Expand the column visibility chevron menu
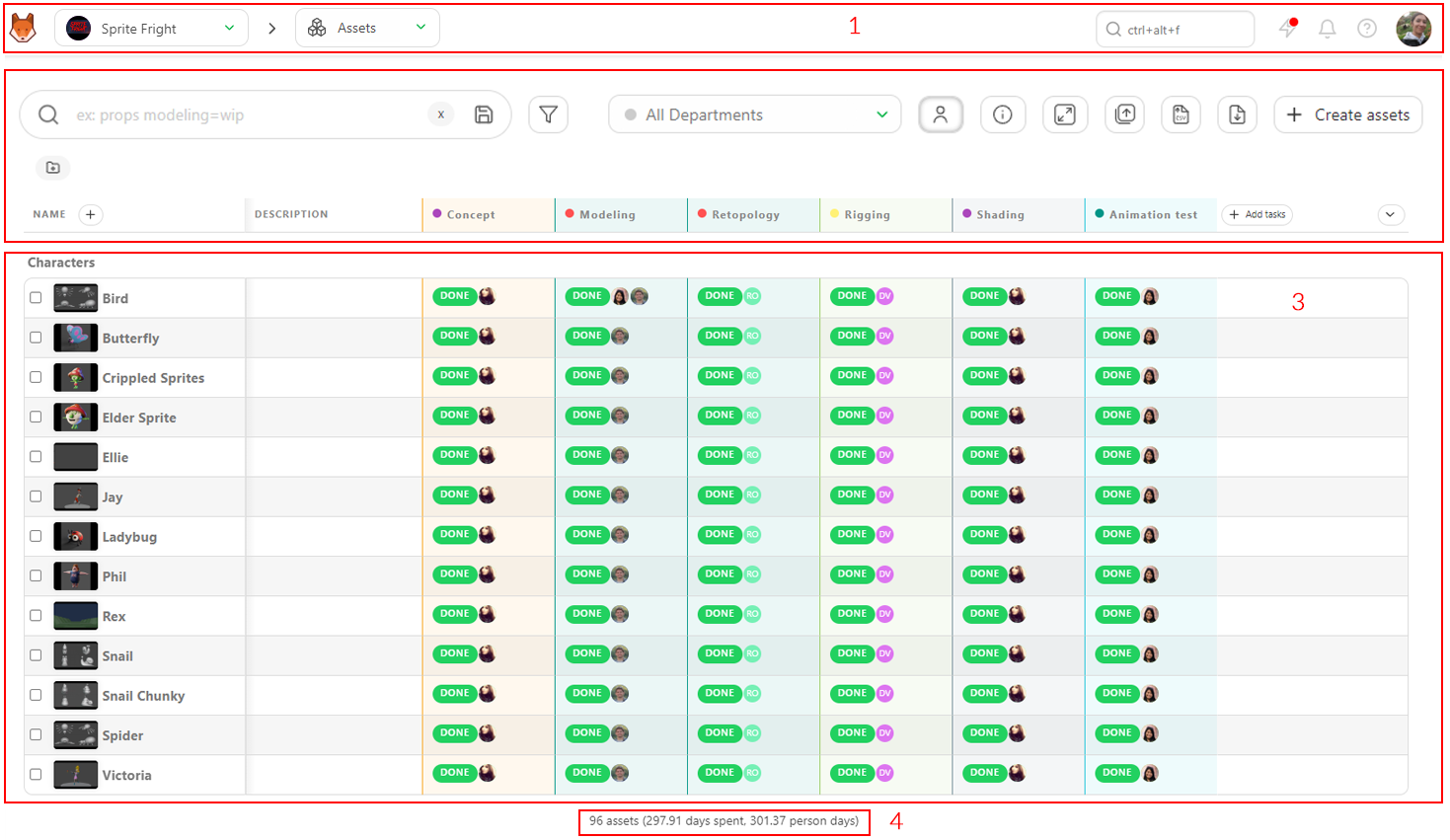1450x840 pixels. 1391,214
